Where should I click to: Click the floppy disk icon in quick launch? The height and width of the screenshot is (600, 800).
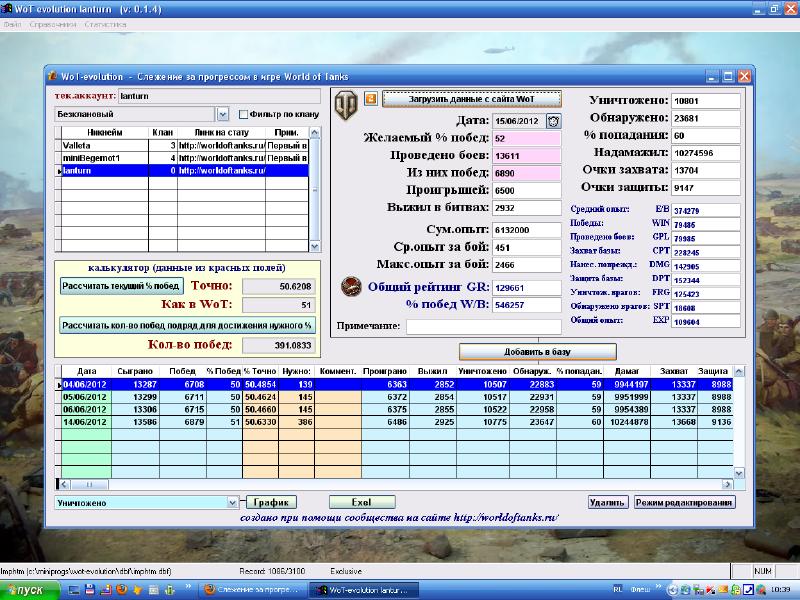(90, 590)
